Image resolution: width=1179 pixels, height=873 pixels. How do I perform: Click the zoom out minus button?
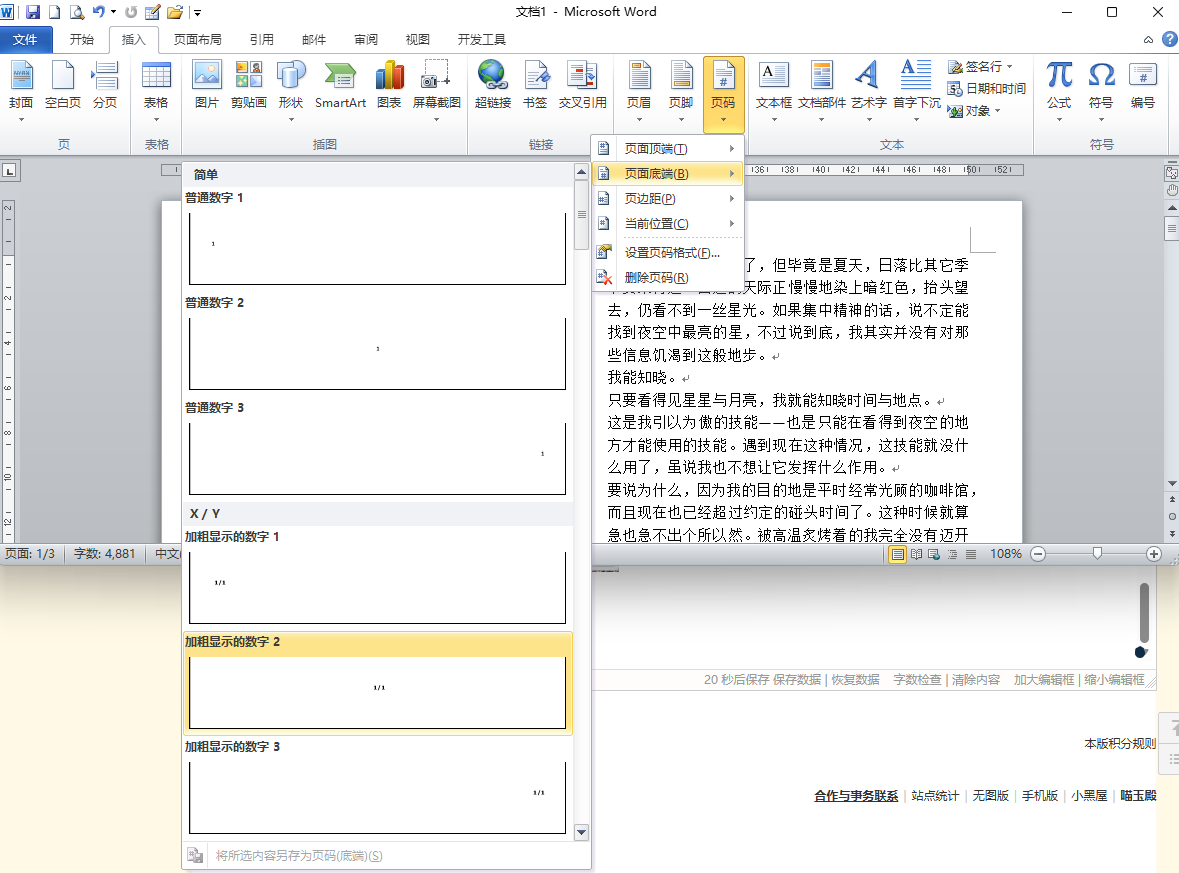coord(1038,554)
